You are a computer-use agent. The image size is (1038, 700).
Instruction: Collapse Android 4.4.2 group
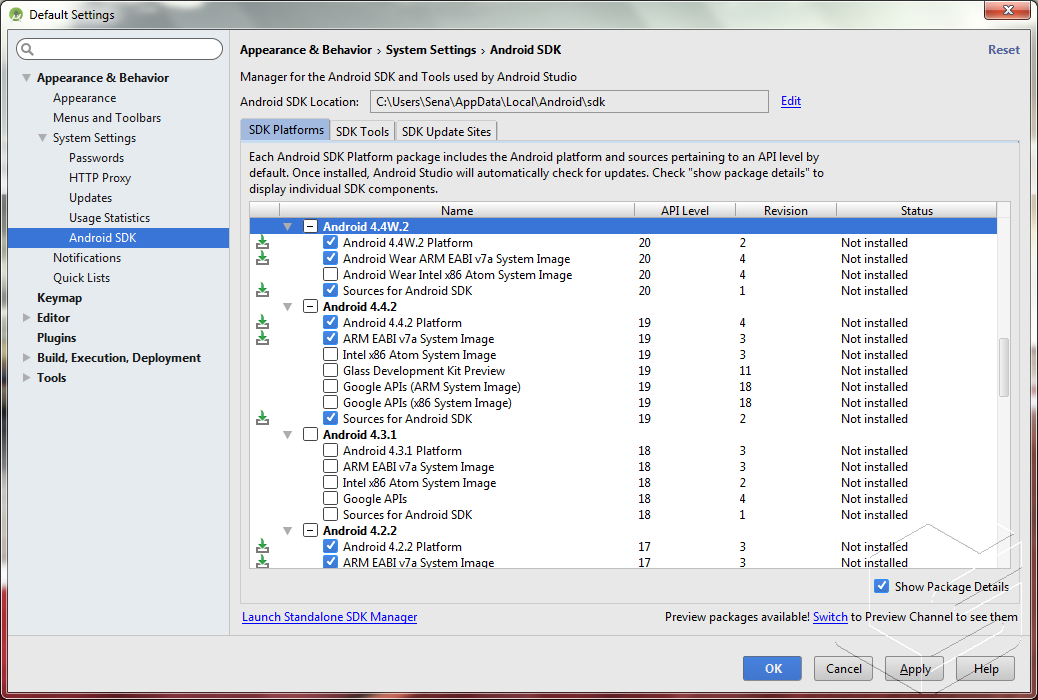(288, 307)
